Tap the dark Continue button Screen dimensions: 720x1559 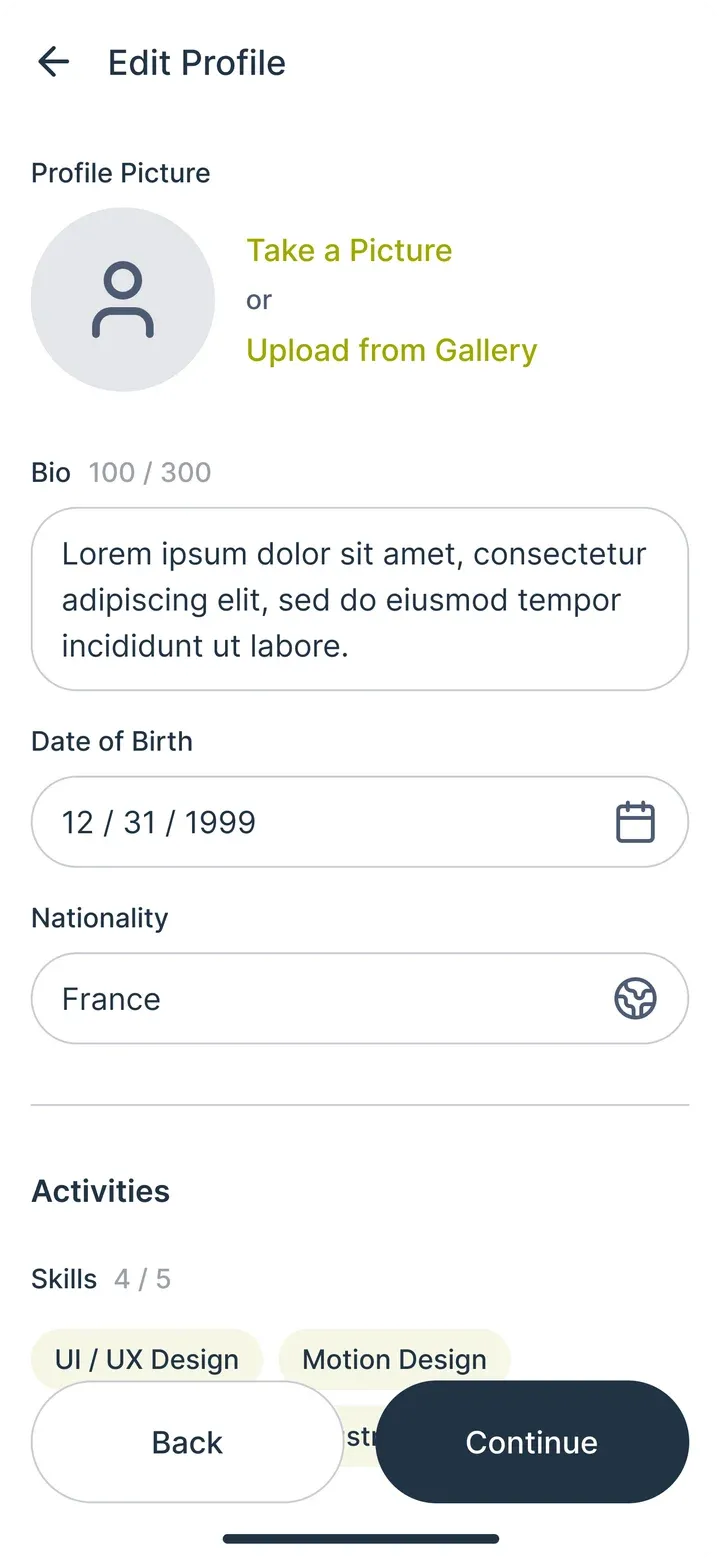(532, 1442)
